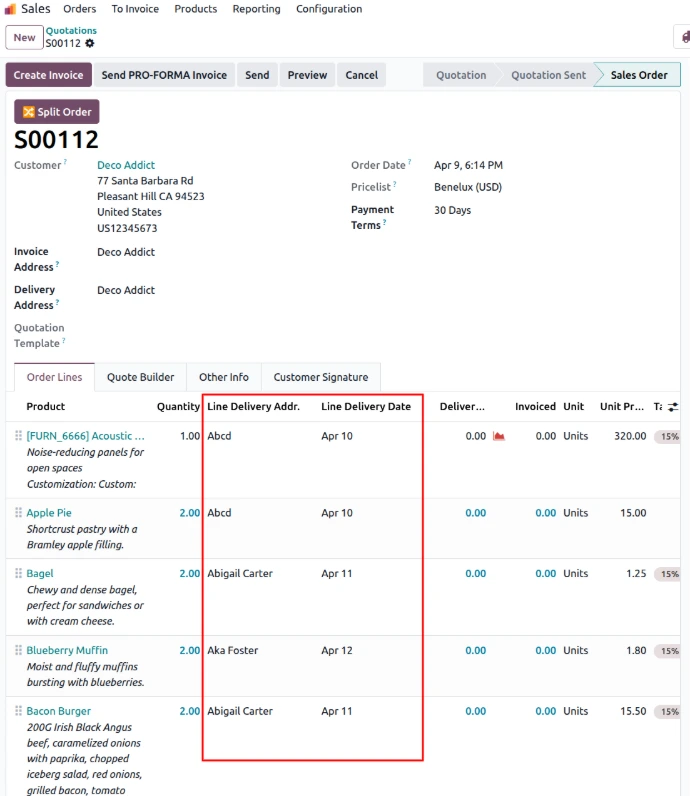Click the Sales app home icon
Screen dimensions: 690x796
10,9
